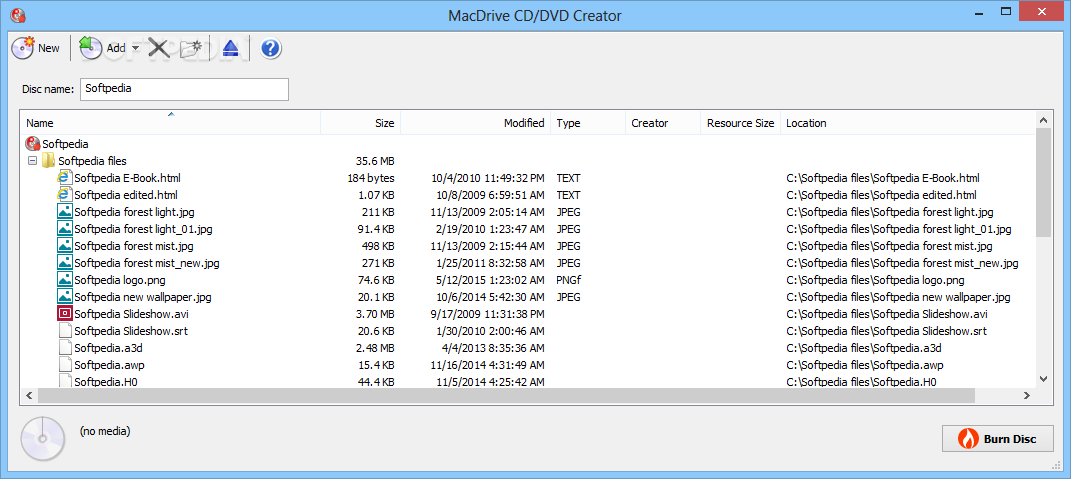Screen dimensions: 1071x479
Task: Click icon of Softpedia E-Book.html
Action: click(x=65, y=178)
